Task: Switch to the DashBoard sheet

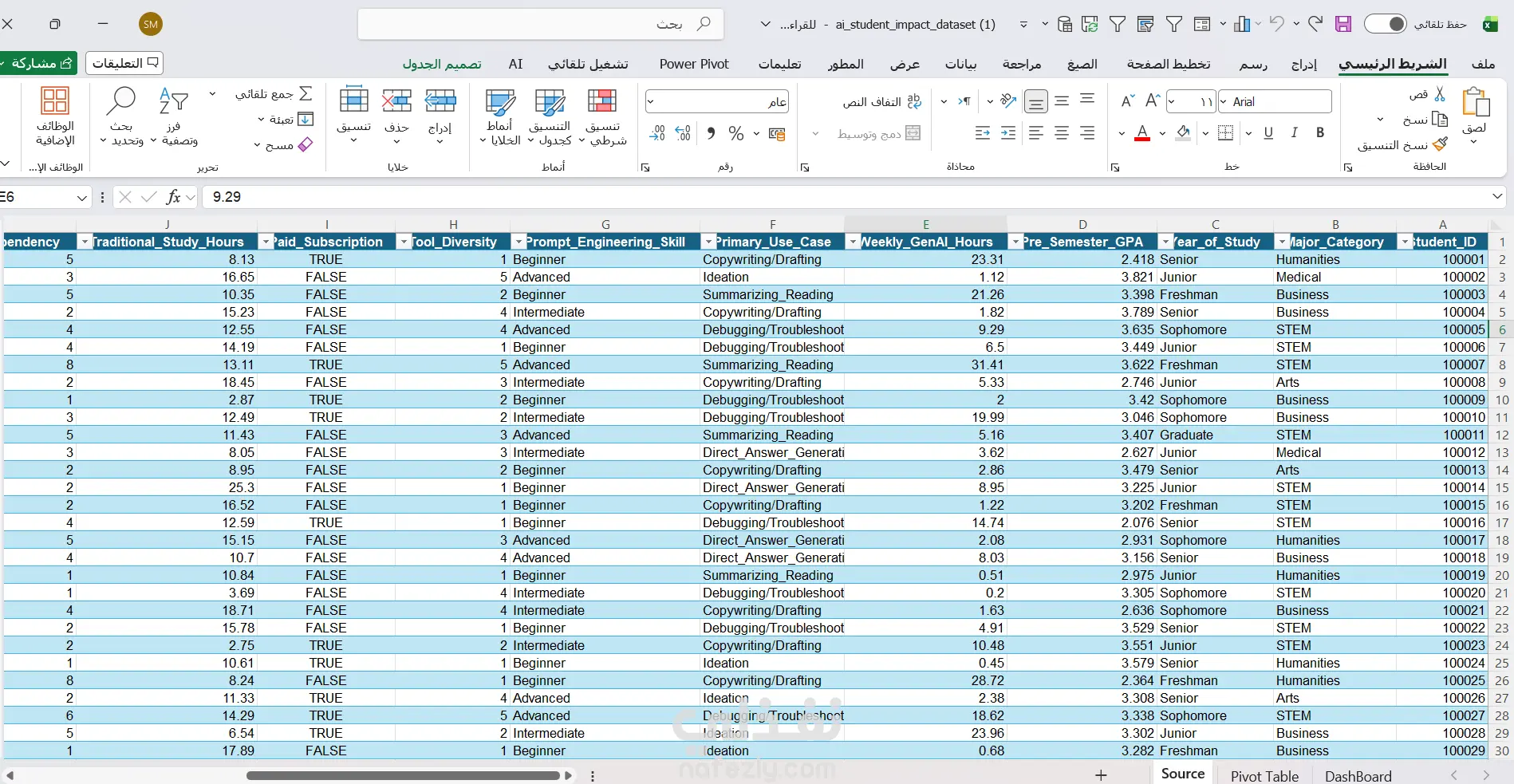Action: (x=1358, y=775)
